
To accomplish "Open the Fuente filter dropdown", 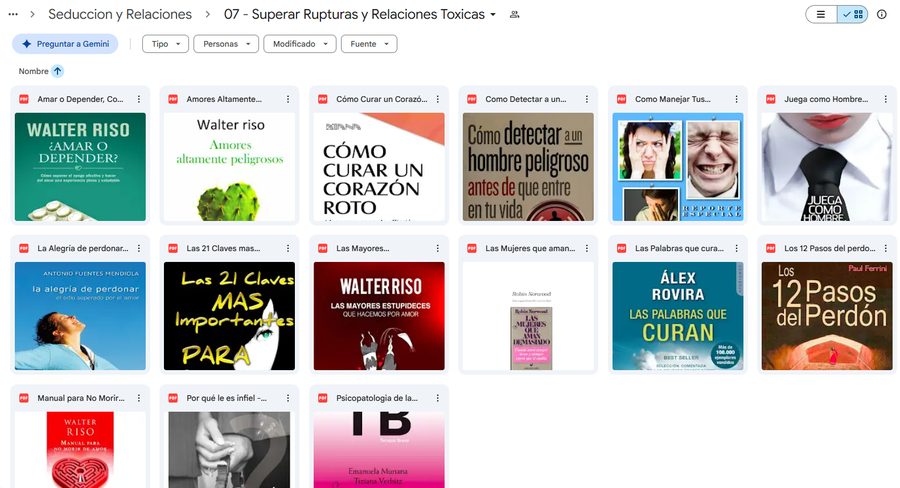I will coord(369,44).
